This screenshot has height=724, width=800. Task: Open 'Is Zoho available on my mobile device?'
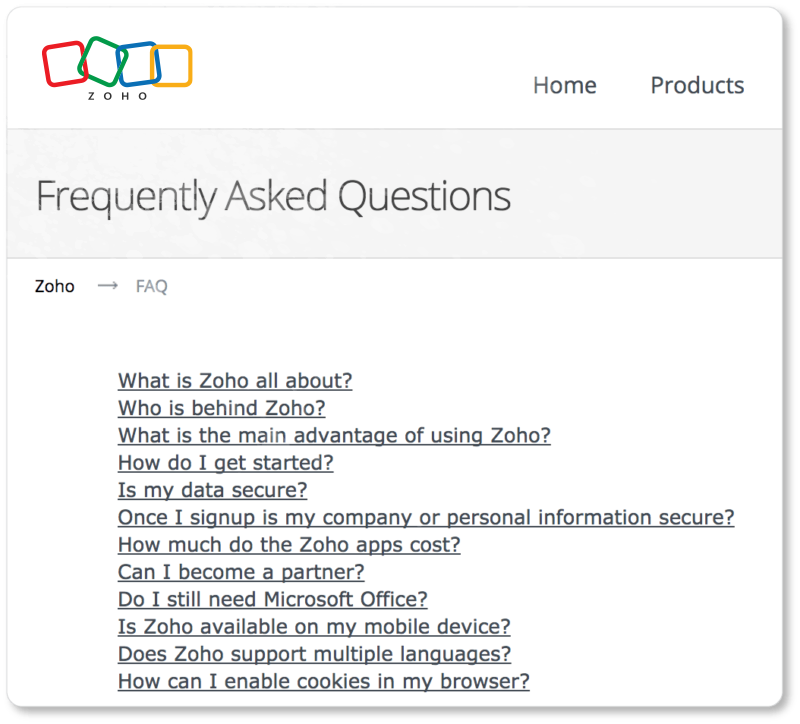(x=313, y=626)
